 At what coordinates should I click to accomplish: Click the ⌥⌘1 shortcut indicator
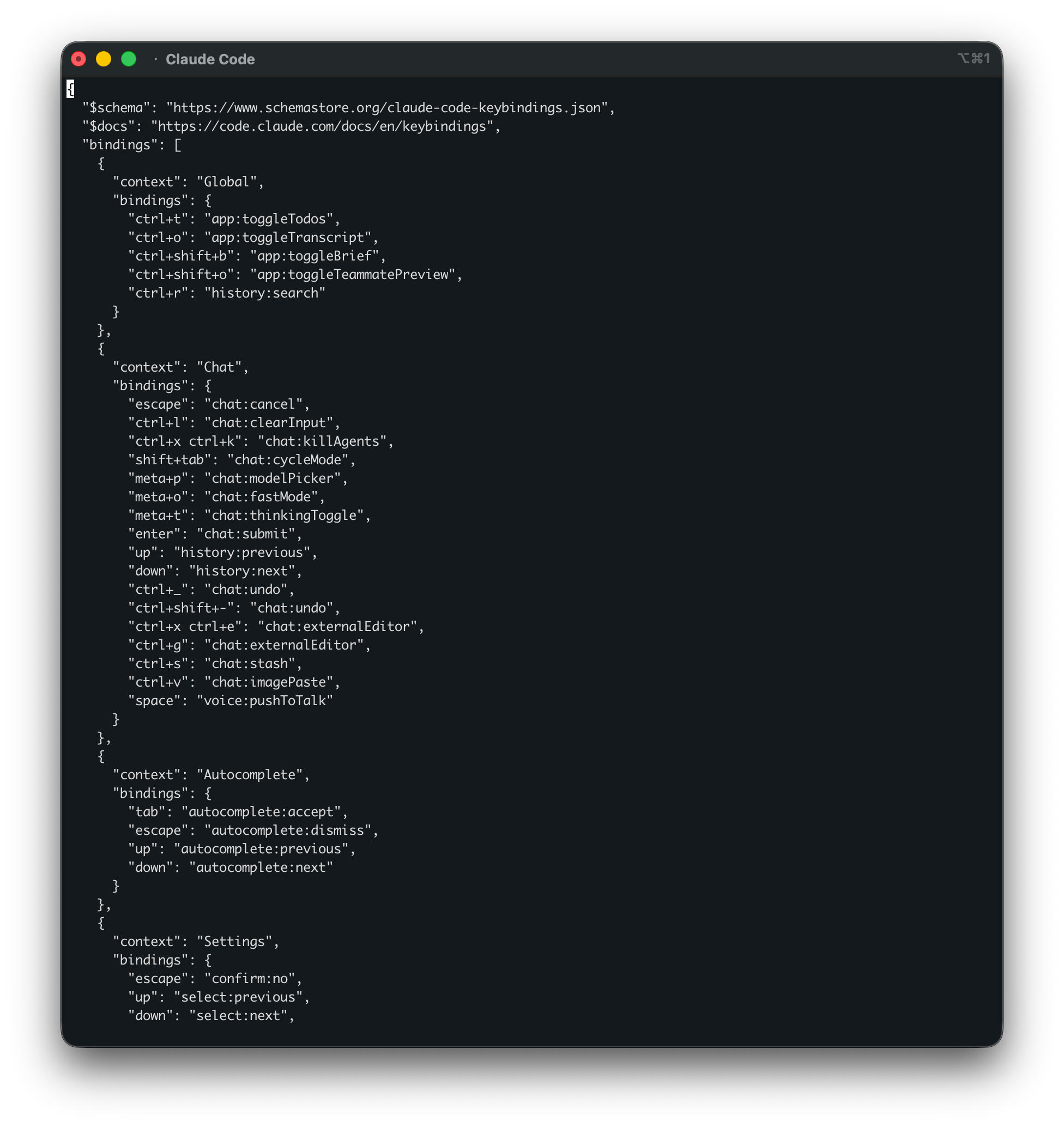973,58
